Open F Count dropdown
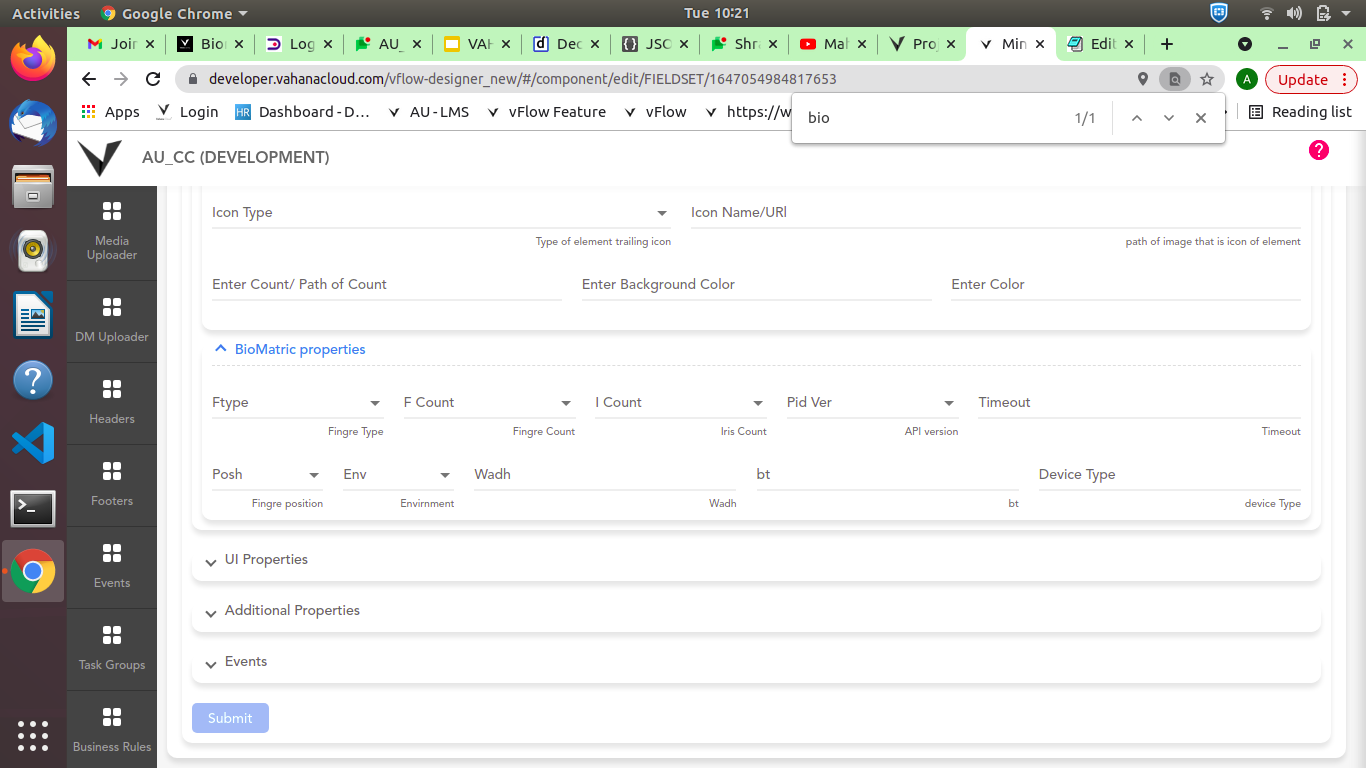 coord(489,403)
